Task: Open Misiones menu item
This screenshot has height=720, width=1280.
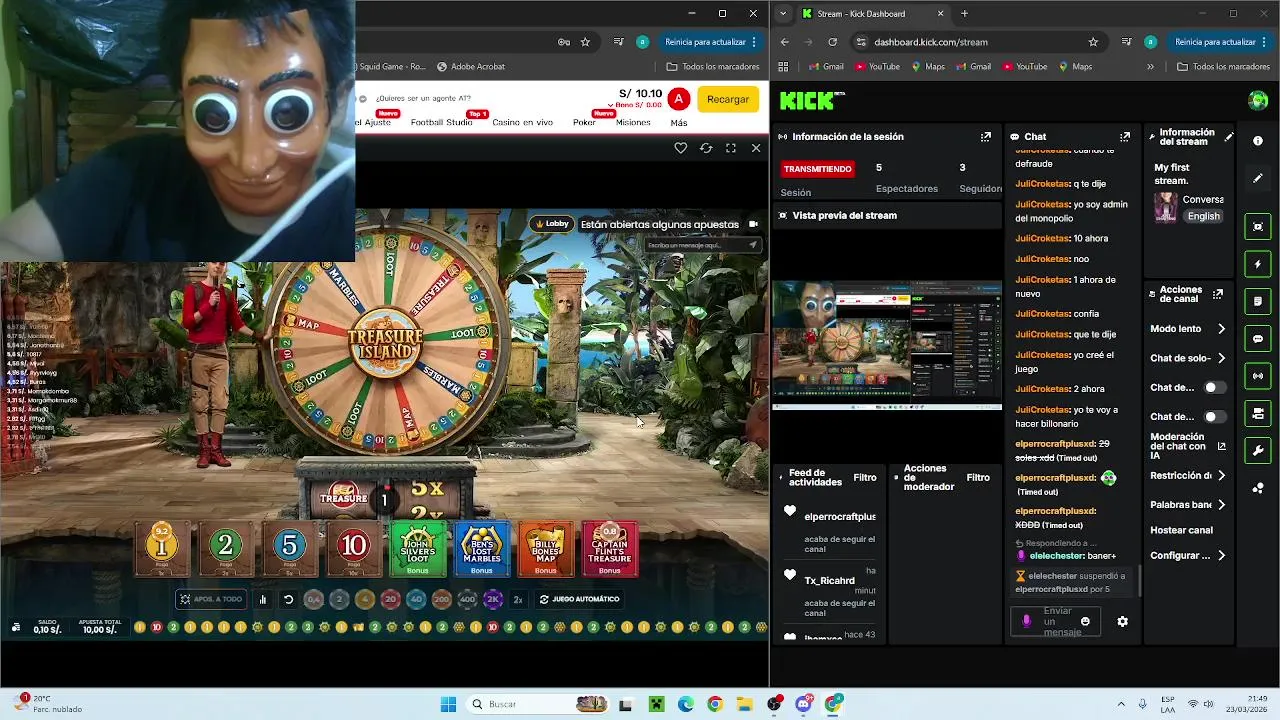Action: click(x=633, y=122)
